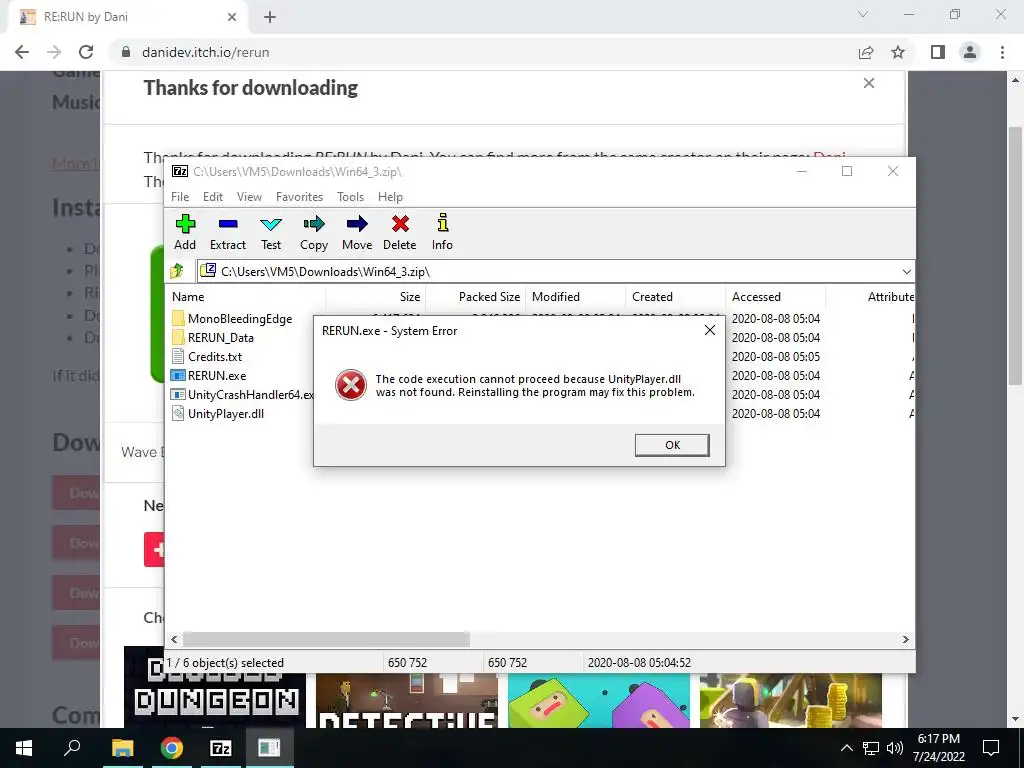Click the volume icon in system tray

pyautogui.click(x=895, y=748)
